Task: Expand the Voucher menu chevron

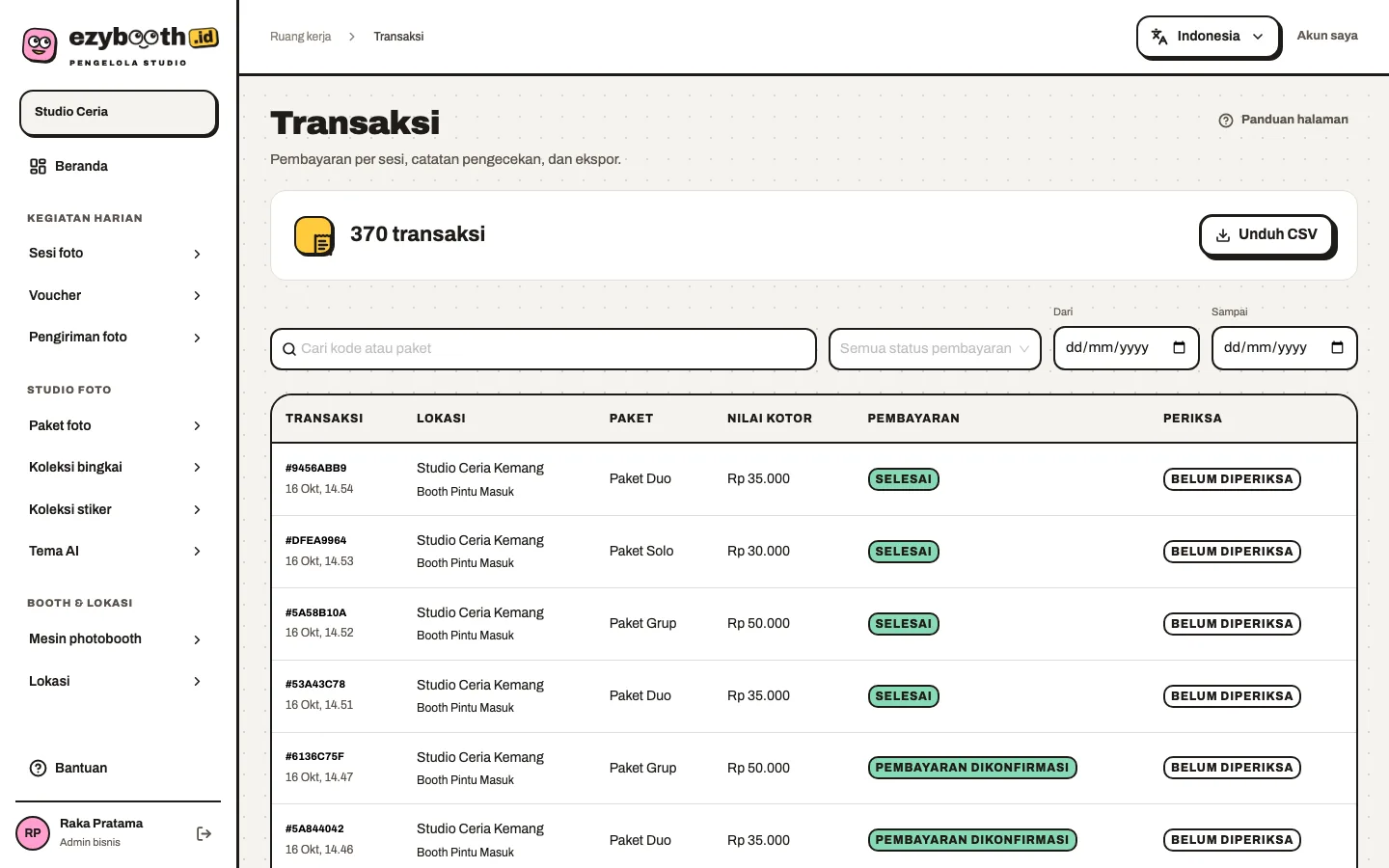Action: pyautogui.click(x=197, y=296)
